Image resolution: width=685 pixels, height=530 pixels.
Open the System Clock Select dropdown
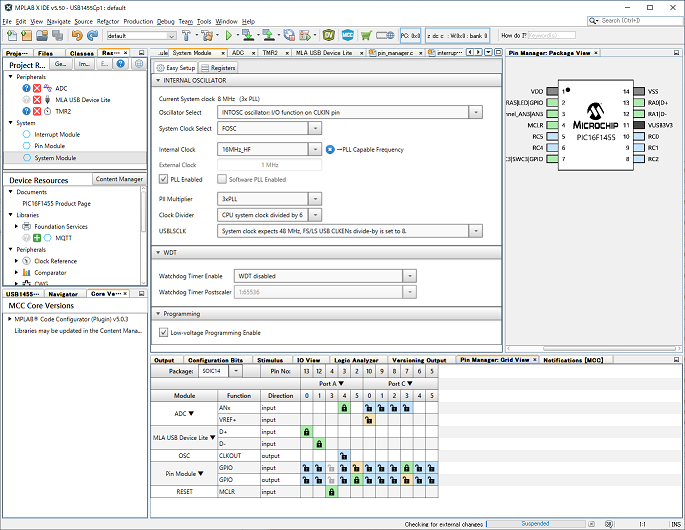pos(315,128)
